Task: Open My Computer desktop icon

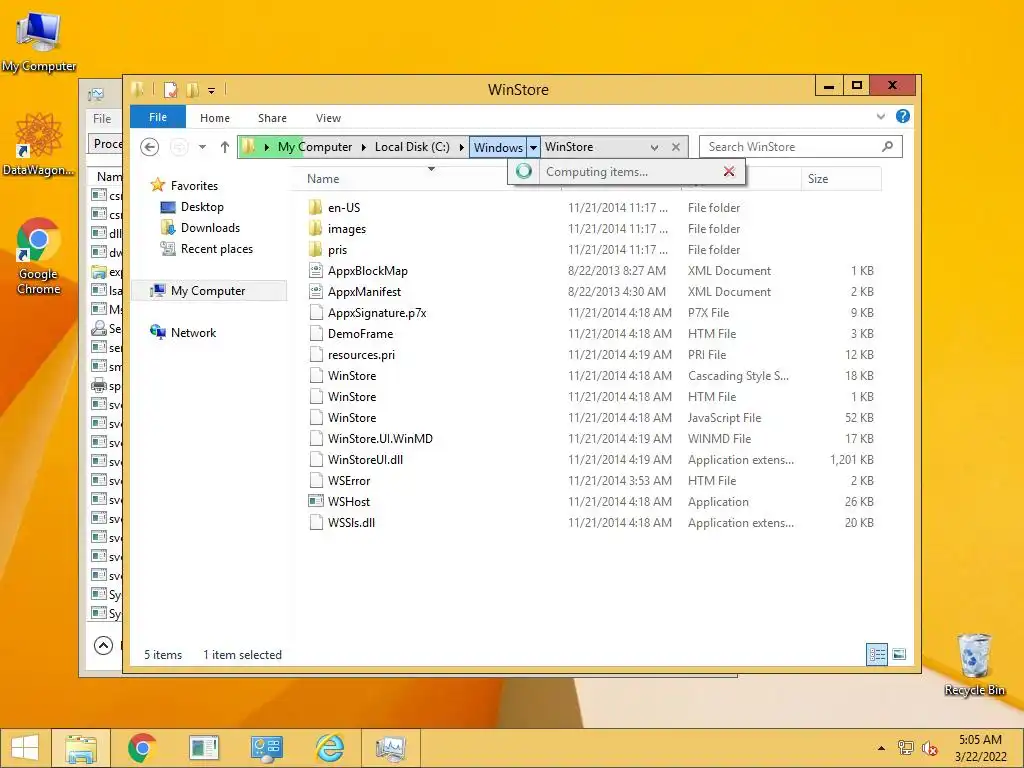Action: (38, 40)
